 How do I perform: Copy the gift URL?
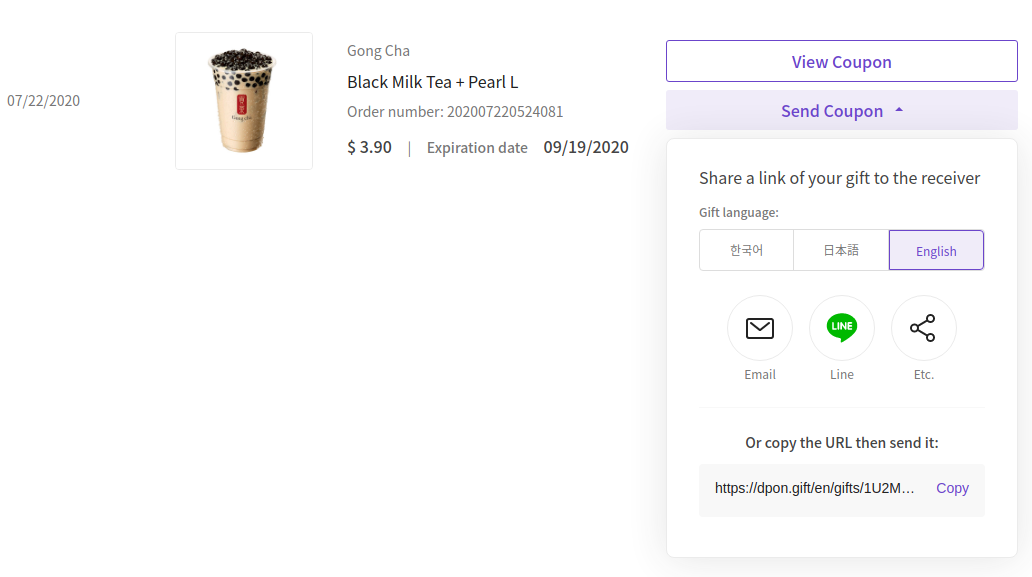coord(952,488)
